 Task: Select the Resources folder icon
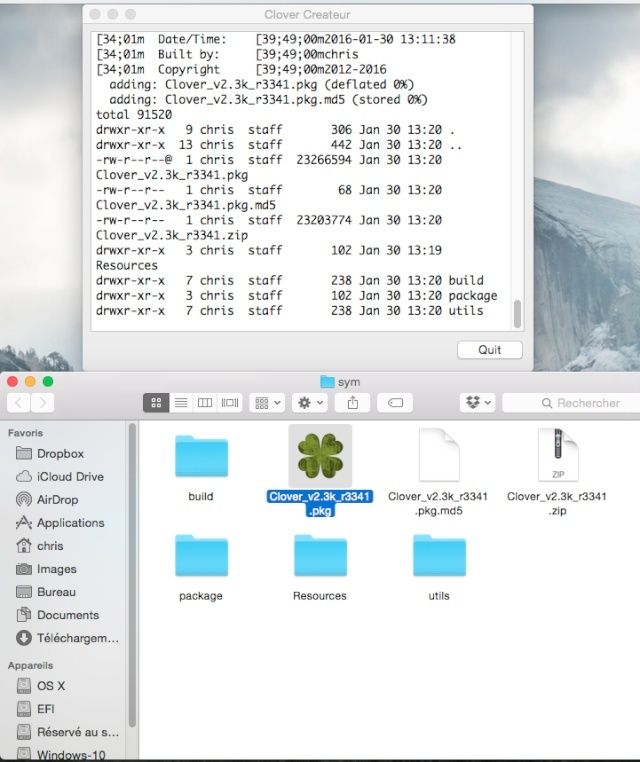coord(320,555)
